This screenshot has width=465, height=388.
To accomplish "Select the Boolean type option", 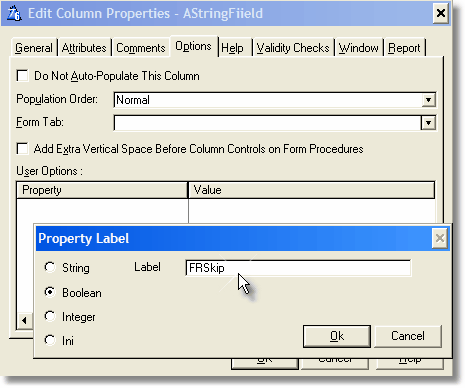I will 50,292.
